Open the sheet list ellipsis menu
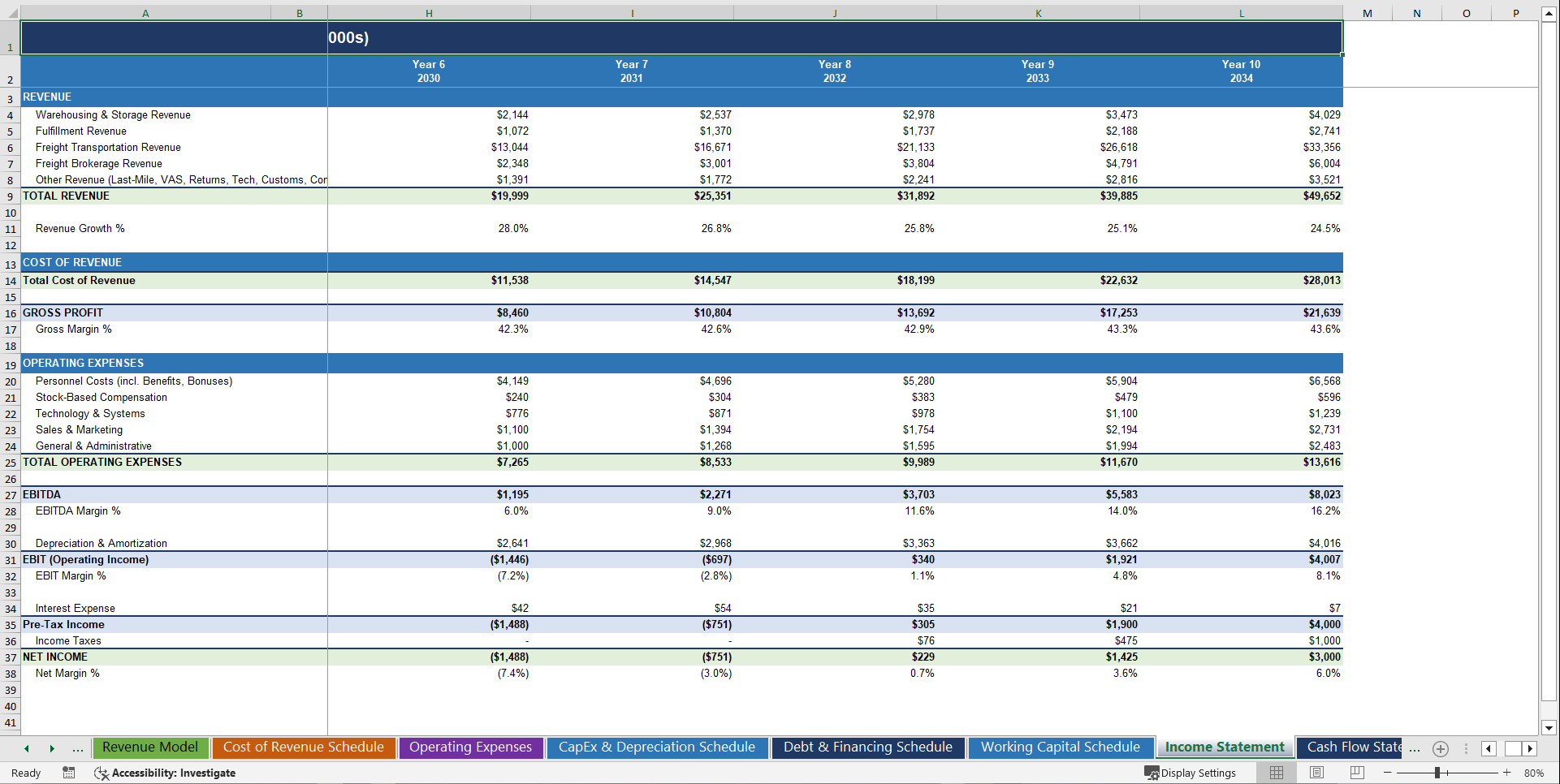The height and width of the screenshot is (784, 1560). tap(77, 750)
